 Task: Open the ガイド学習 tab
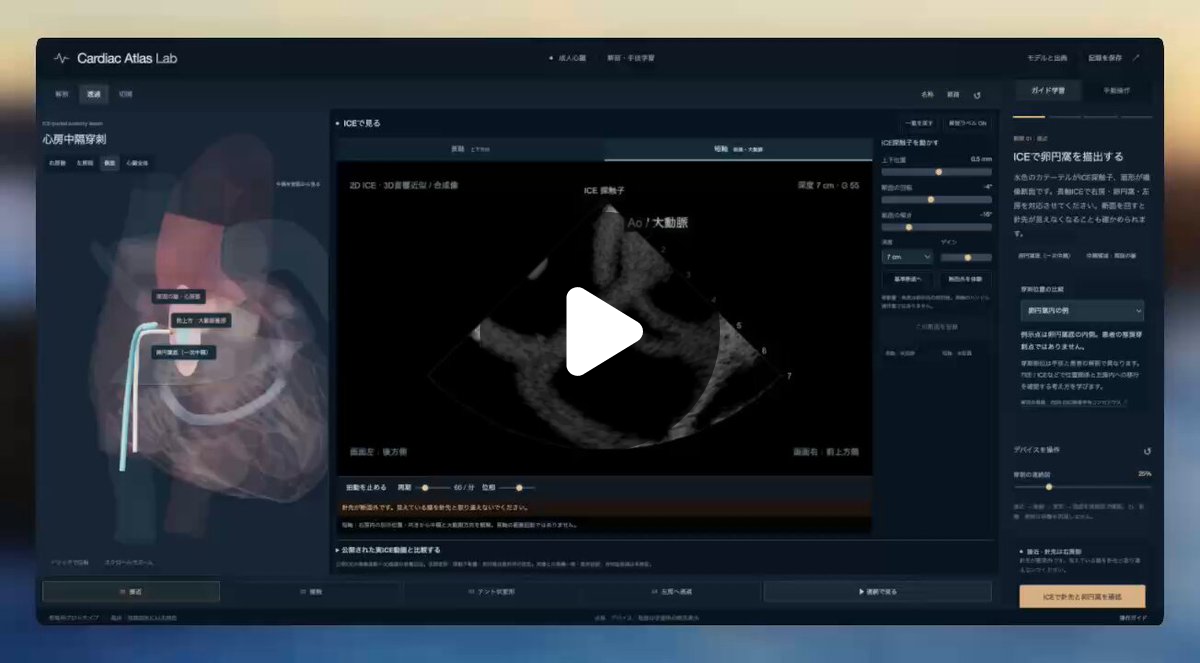point(1048,90)
